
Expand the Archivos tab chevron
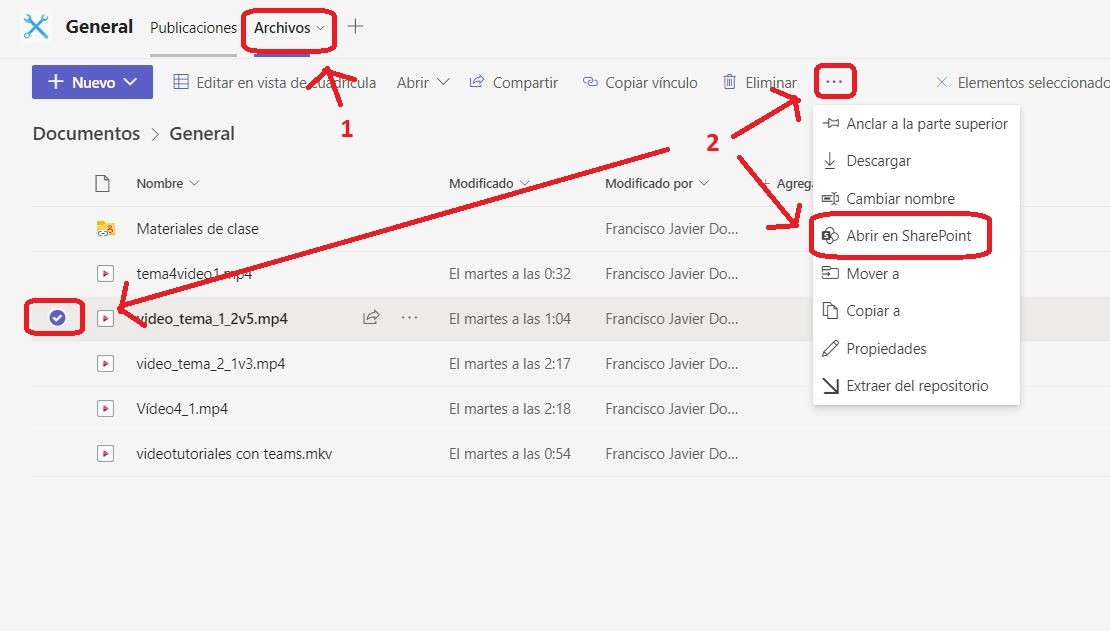(321, 28)
